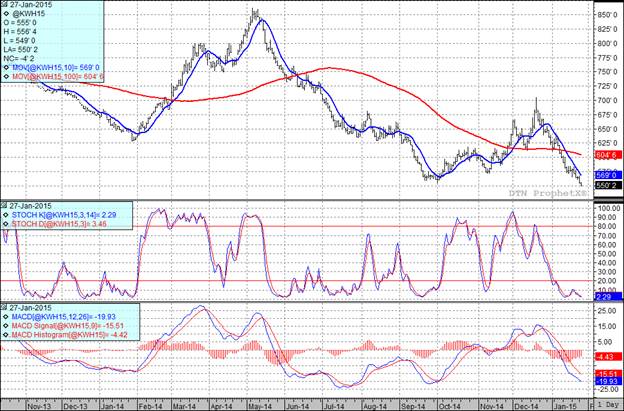
Task: Click the May-14 label on the time axis
Action: (x=259, y=406)
